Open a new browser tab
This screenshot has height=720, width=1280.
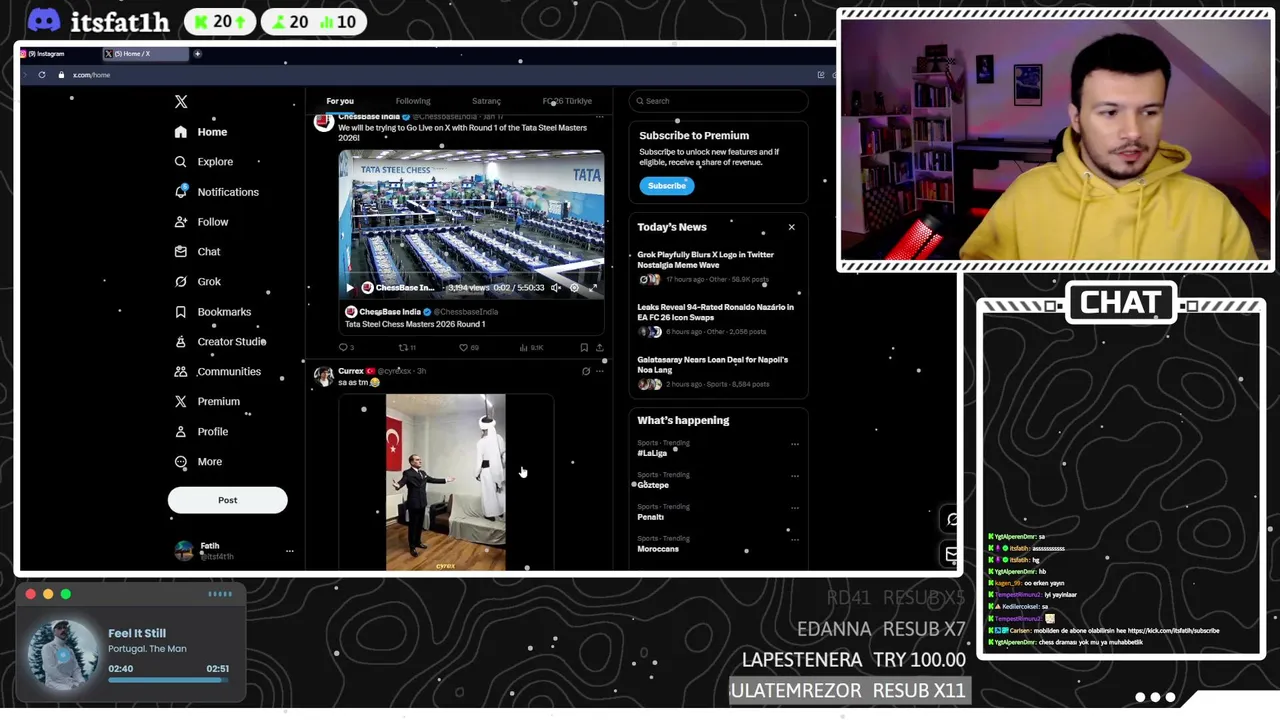197,54
